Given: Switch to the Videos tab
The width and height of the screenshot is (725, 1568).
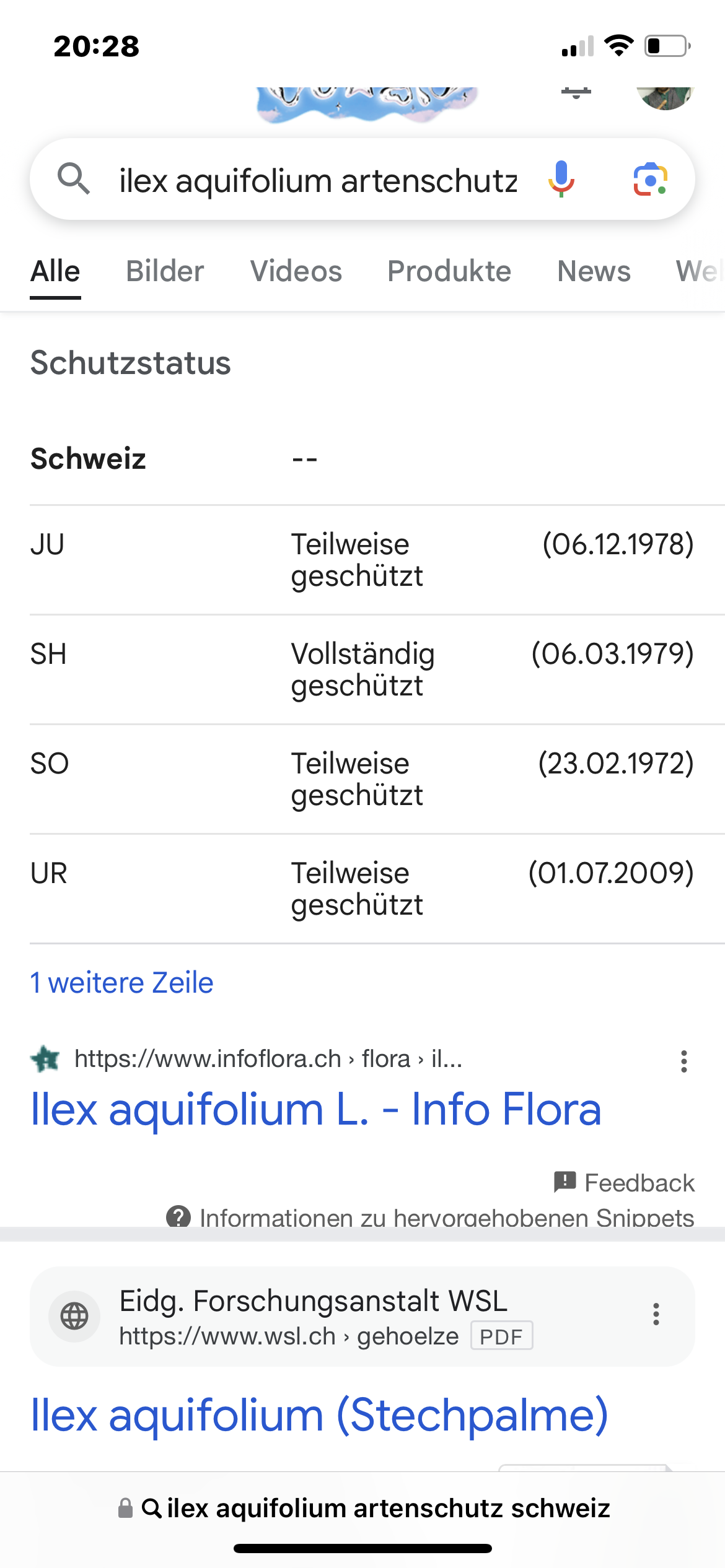Looking at the screenshot, I should pos(296,271).
